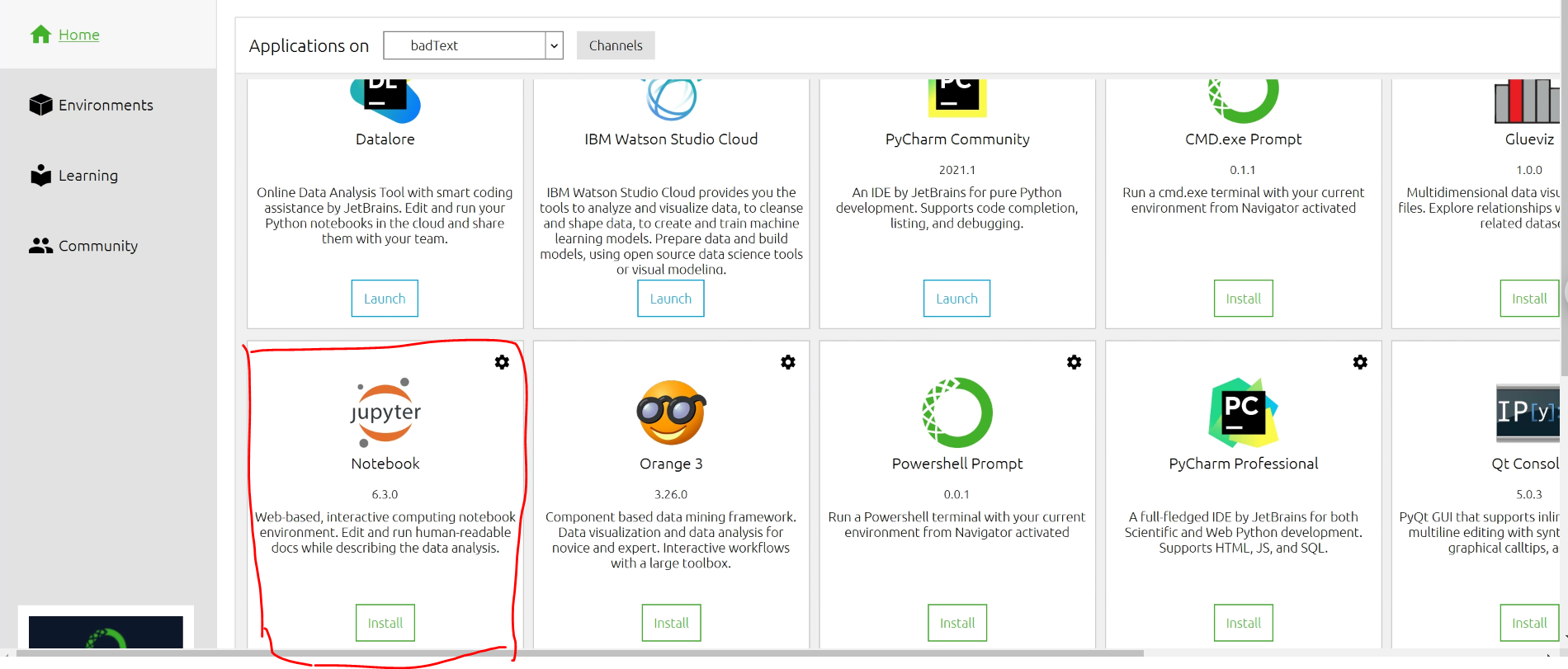Click the Qt Console IPython logo

pos(1528,412)
